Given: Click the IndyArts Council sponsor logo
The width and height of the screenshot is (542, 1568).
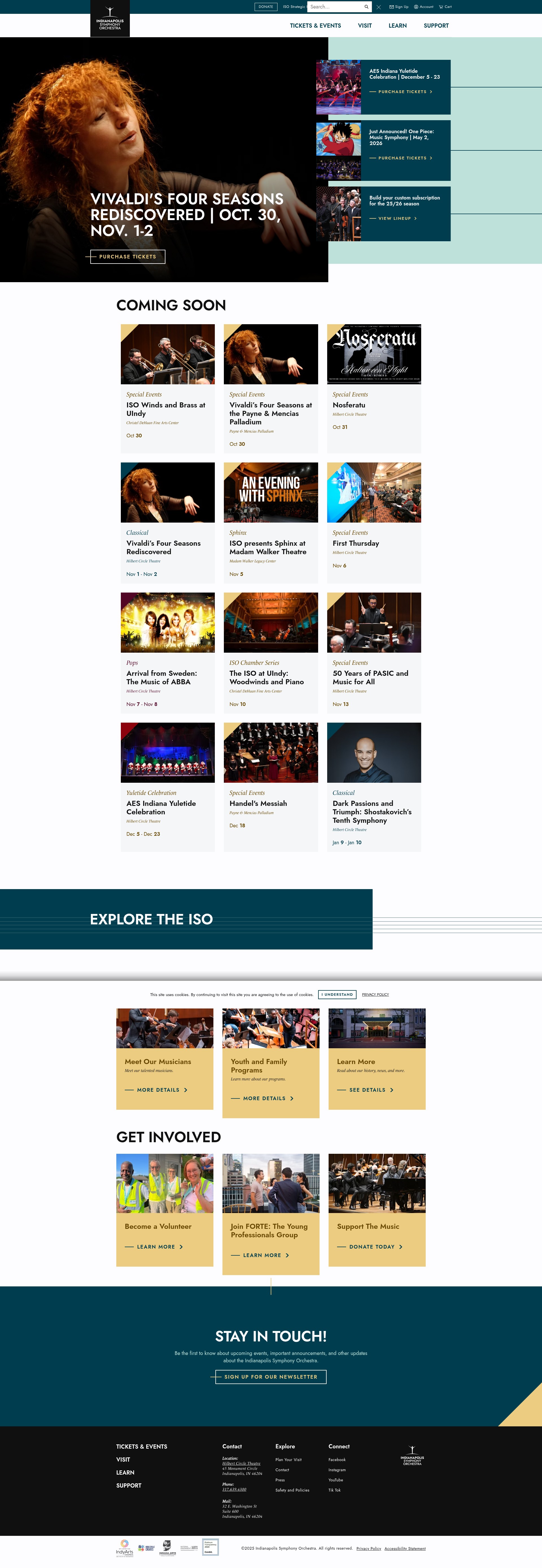Looking at the screenshot, I should pos(124,1548).
